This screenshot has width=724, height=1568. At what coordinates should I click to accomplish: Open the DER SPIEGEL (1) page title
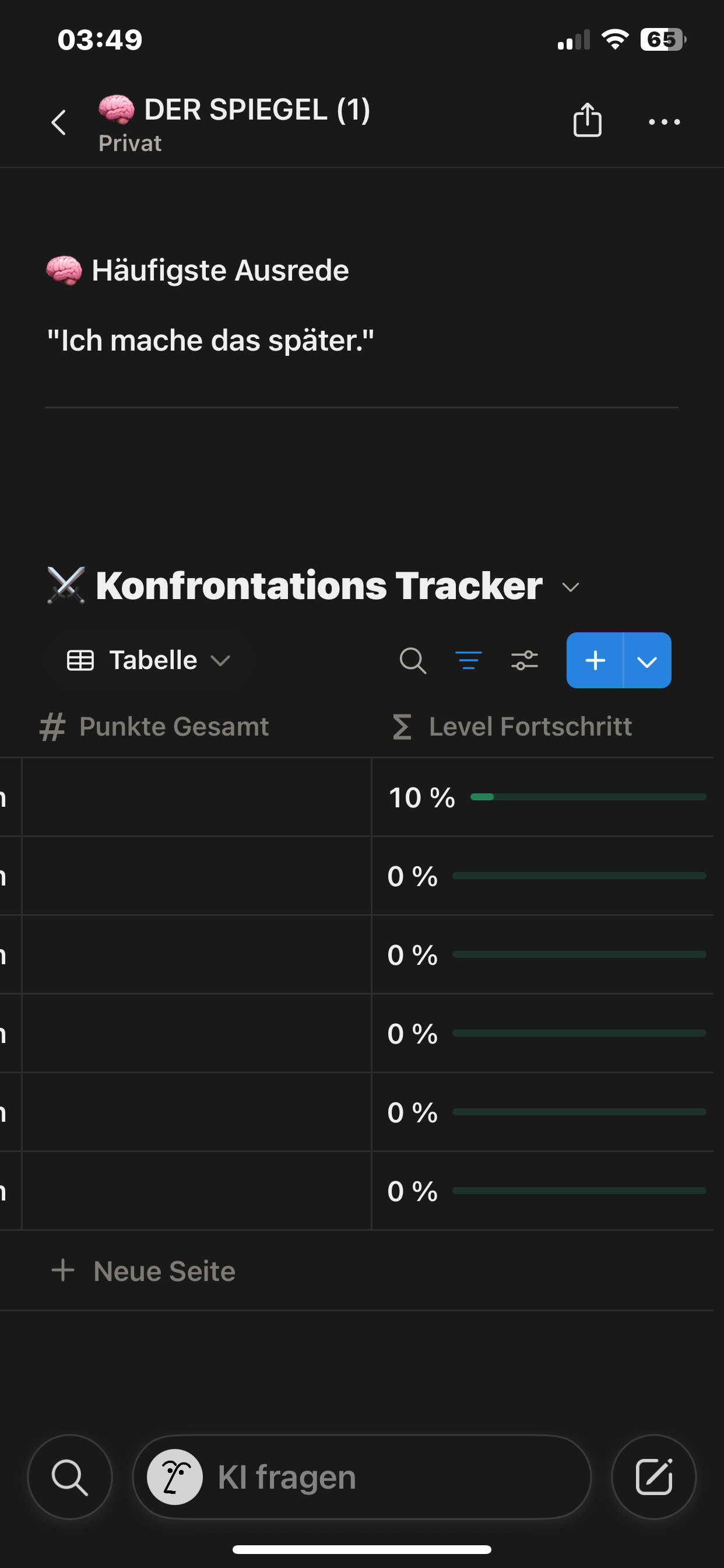pyautogui.click(x=256, y=110)
